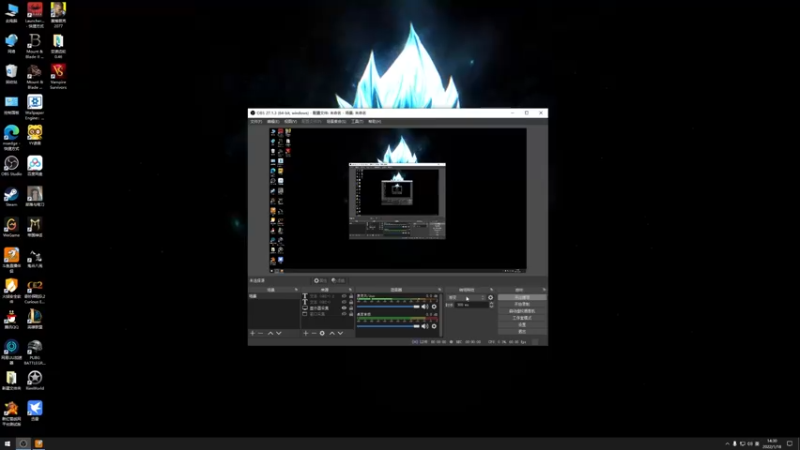Open Cyberpunk 2077 desktop icon
This screenshot has height=450, width=800.
tap(58, 15)
